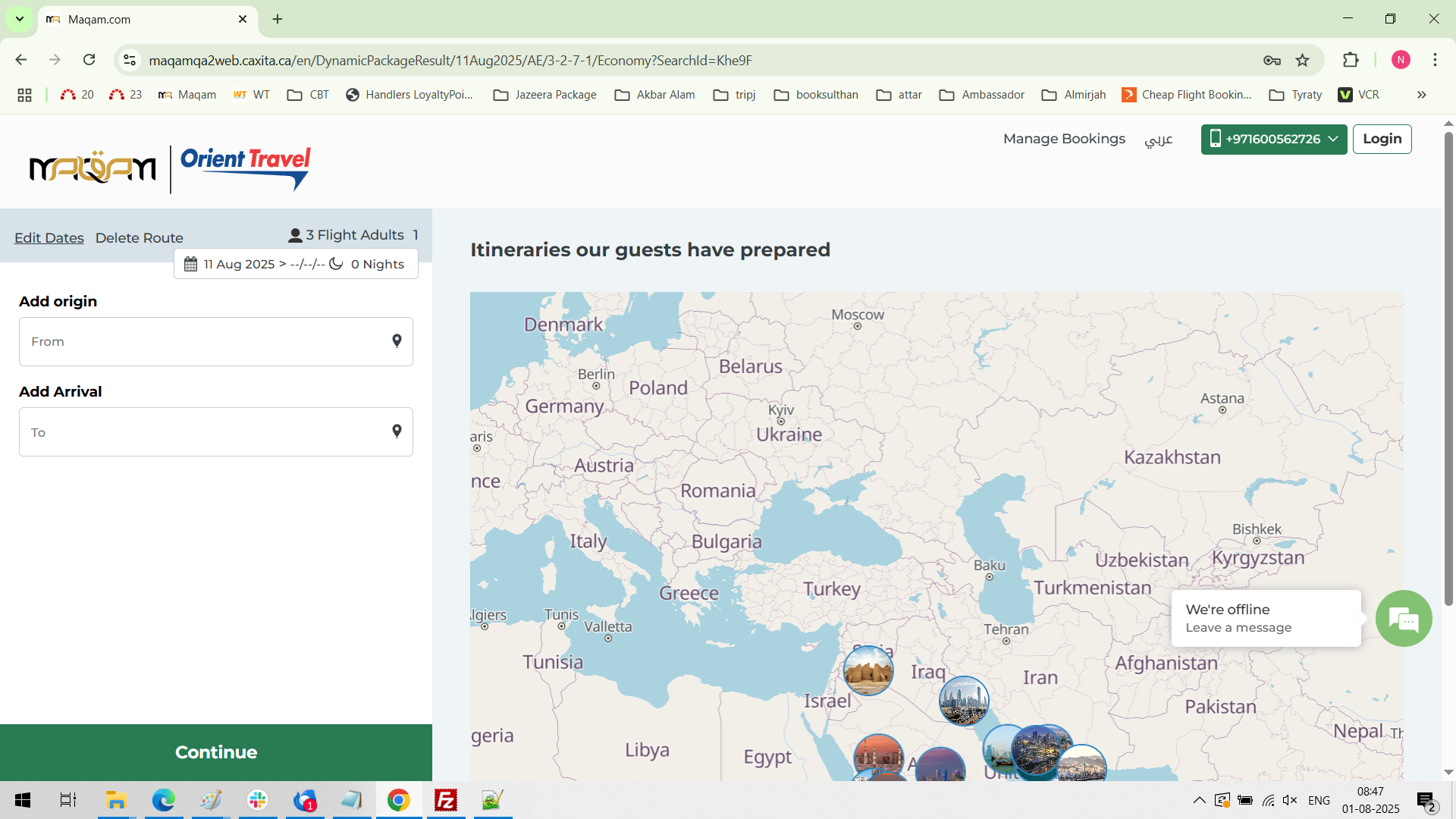The image size is (1456, 819).
Task: Expand the tab search dropdown arrow
Action: (x=19, y=19)
